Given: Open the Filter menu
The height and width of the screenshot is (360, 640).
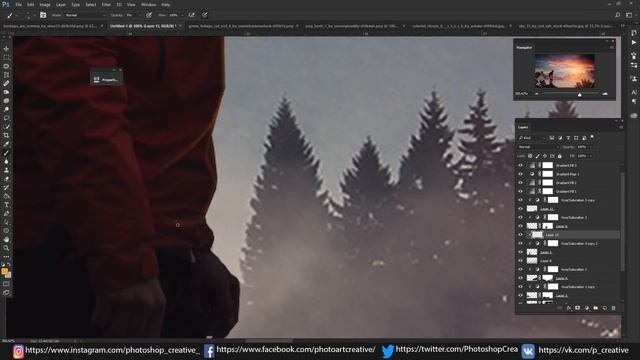Looking at the screenshot, I should 106,4.
